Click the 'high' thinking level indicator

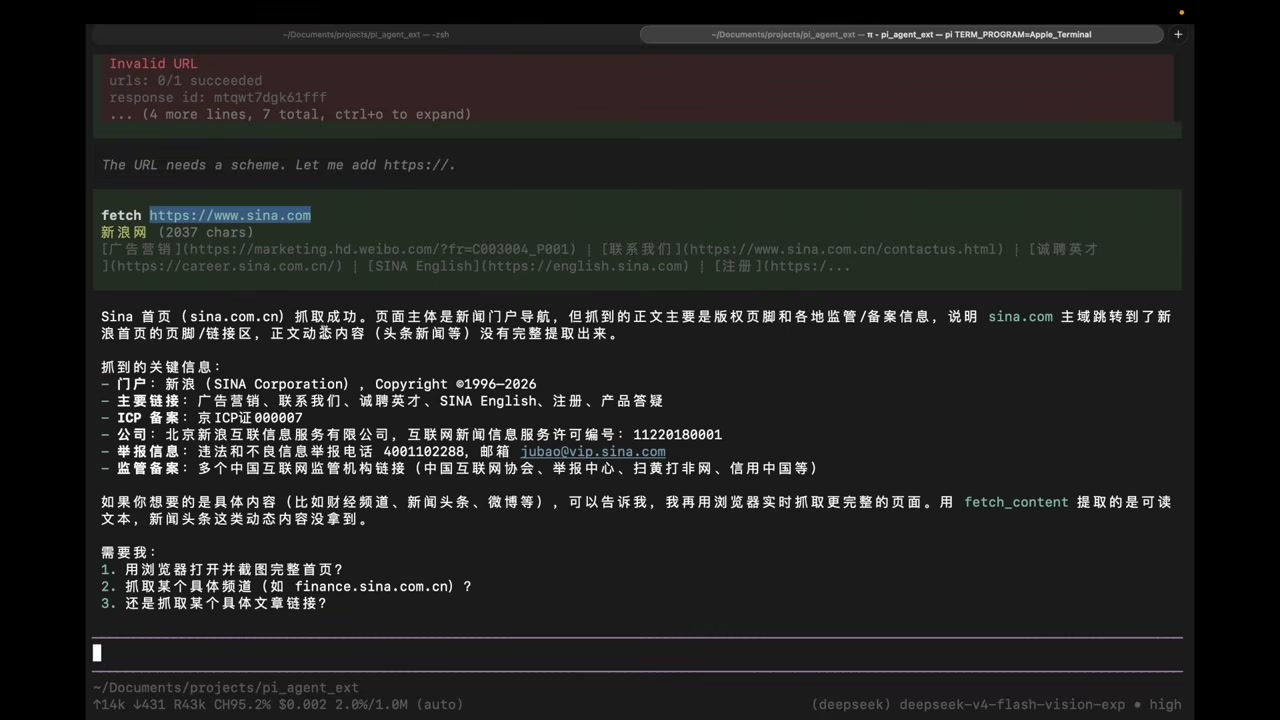[x=1165, y=704]
